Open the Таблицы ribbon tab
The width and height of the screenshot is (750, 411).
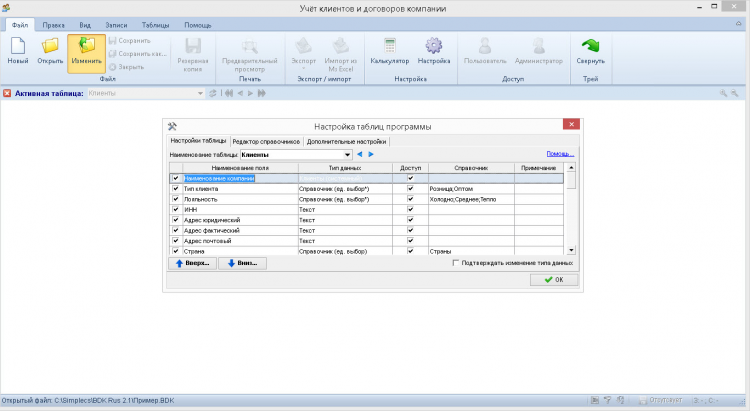click(x=155, y=23)
